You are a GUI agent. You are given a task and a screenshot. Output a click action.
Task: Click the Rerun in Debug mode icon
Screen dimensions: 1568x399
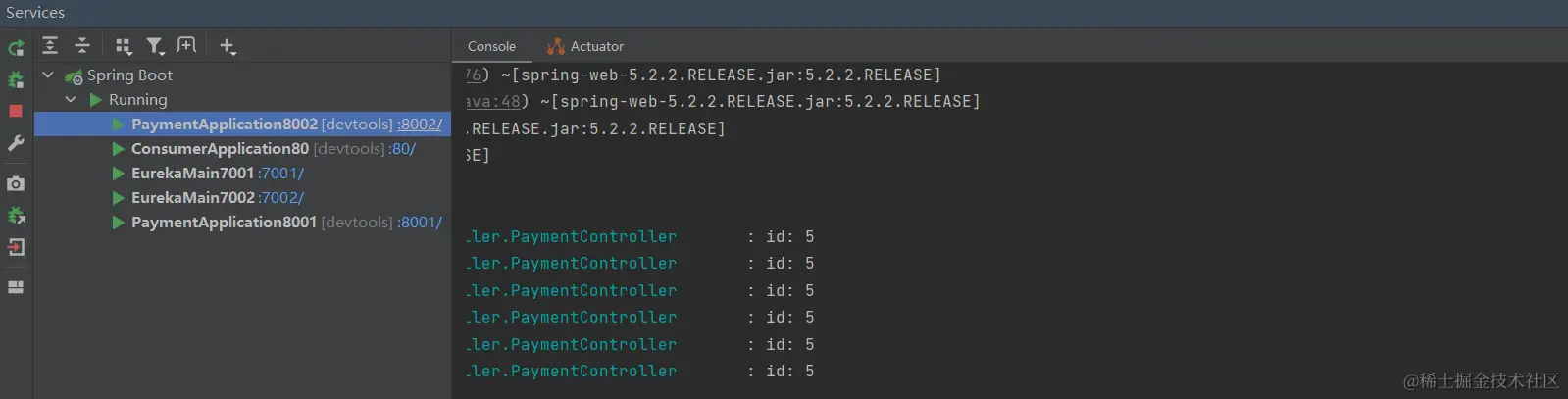pos(16,79)
